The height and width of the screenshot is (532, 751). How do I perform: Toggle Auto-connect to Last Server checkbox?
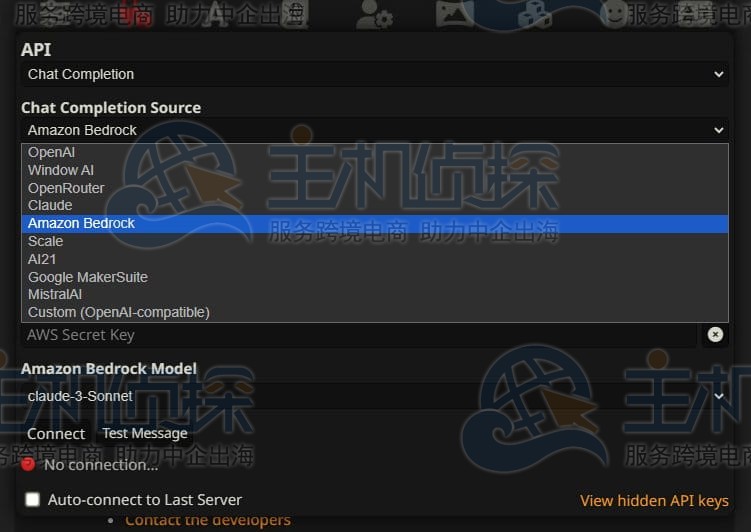coord(33,500)
